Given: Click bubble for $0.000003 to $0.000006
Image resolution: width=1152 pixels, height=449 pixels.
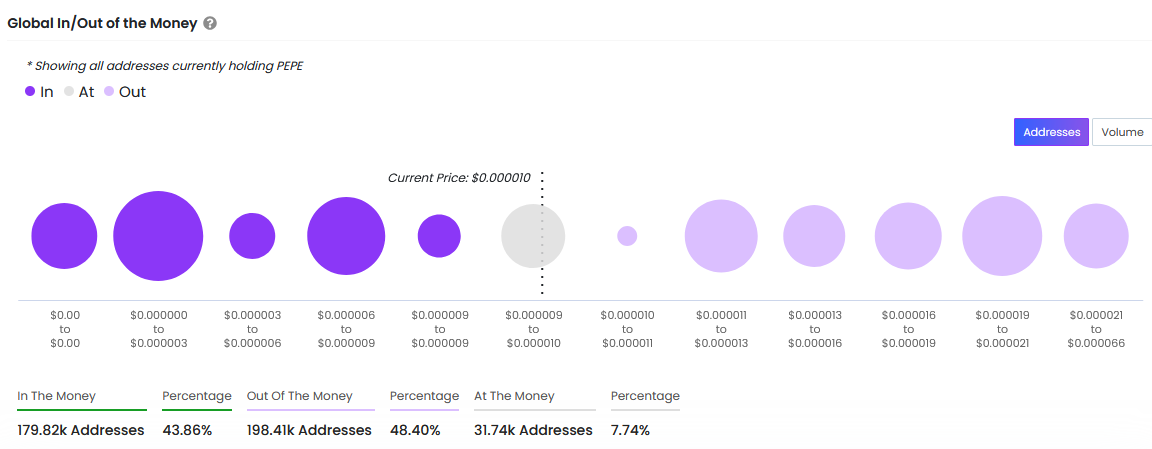Looking at the screenshot, I should coord(252,236).
